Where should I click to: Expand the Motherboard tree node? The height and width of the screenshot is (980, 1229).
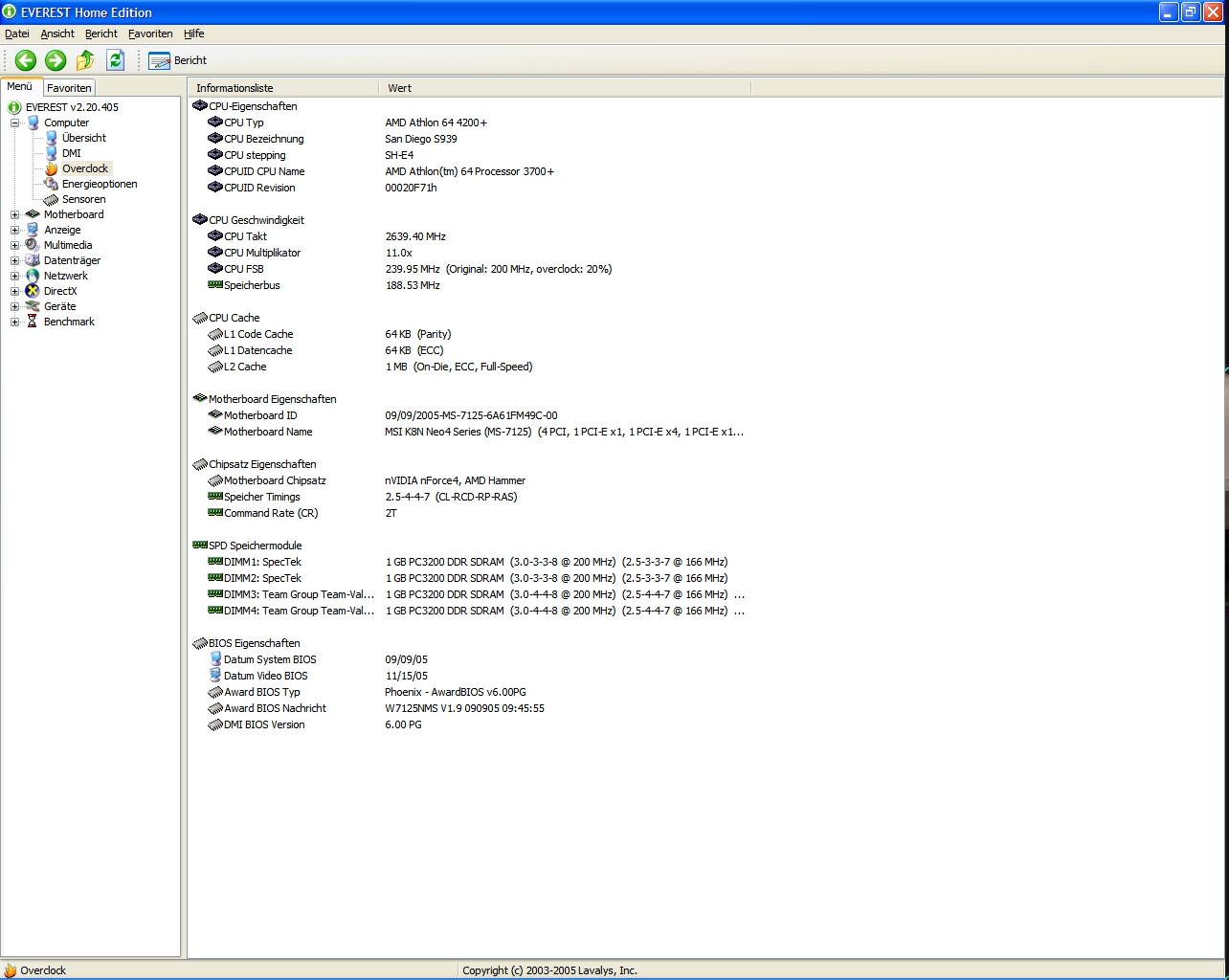coord(14,214)
